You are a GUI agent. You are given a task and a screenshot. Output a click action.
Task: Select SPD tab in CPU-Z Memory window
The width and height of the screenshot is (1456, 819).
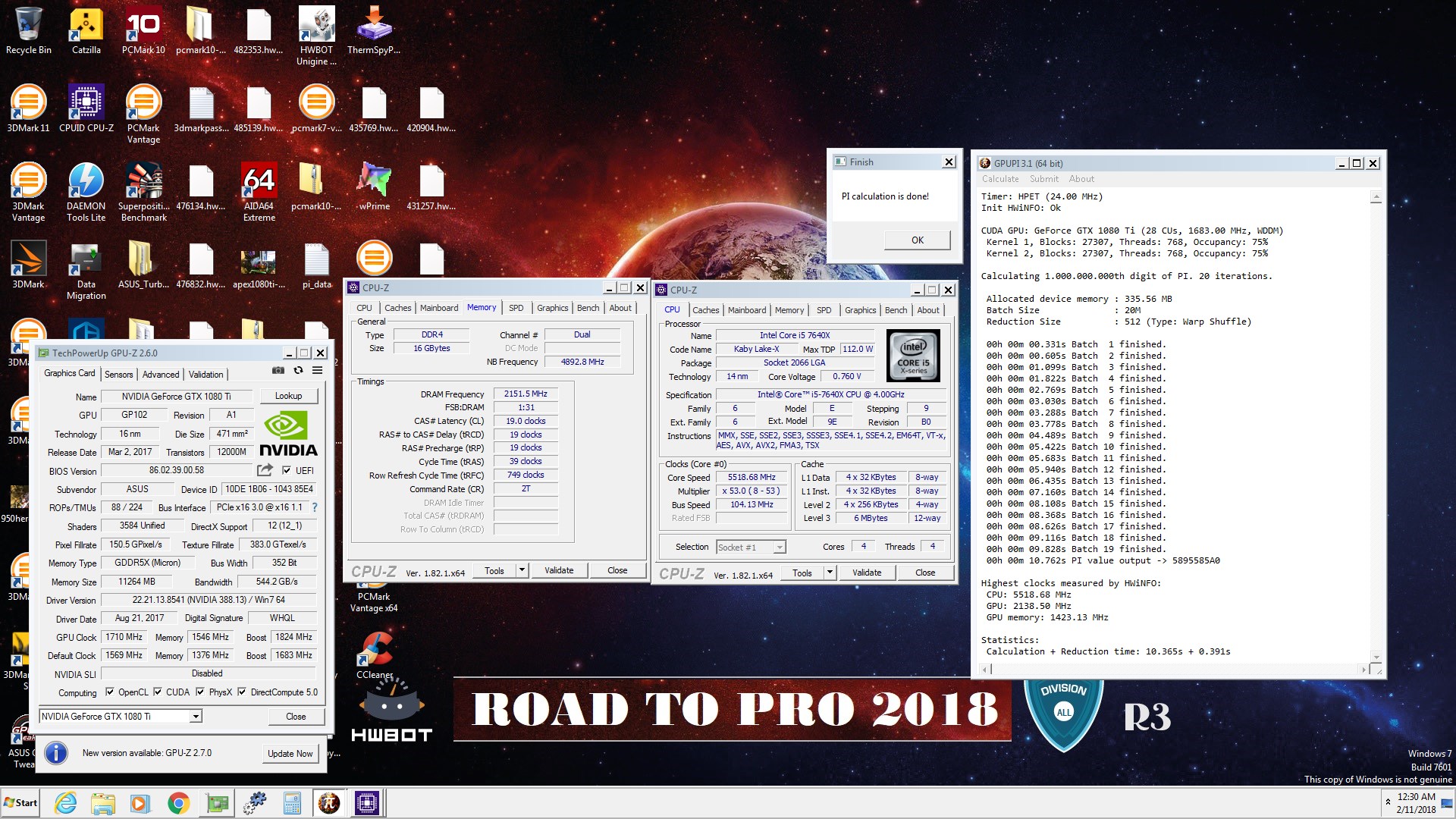[x=516, y=308]
